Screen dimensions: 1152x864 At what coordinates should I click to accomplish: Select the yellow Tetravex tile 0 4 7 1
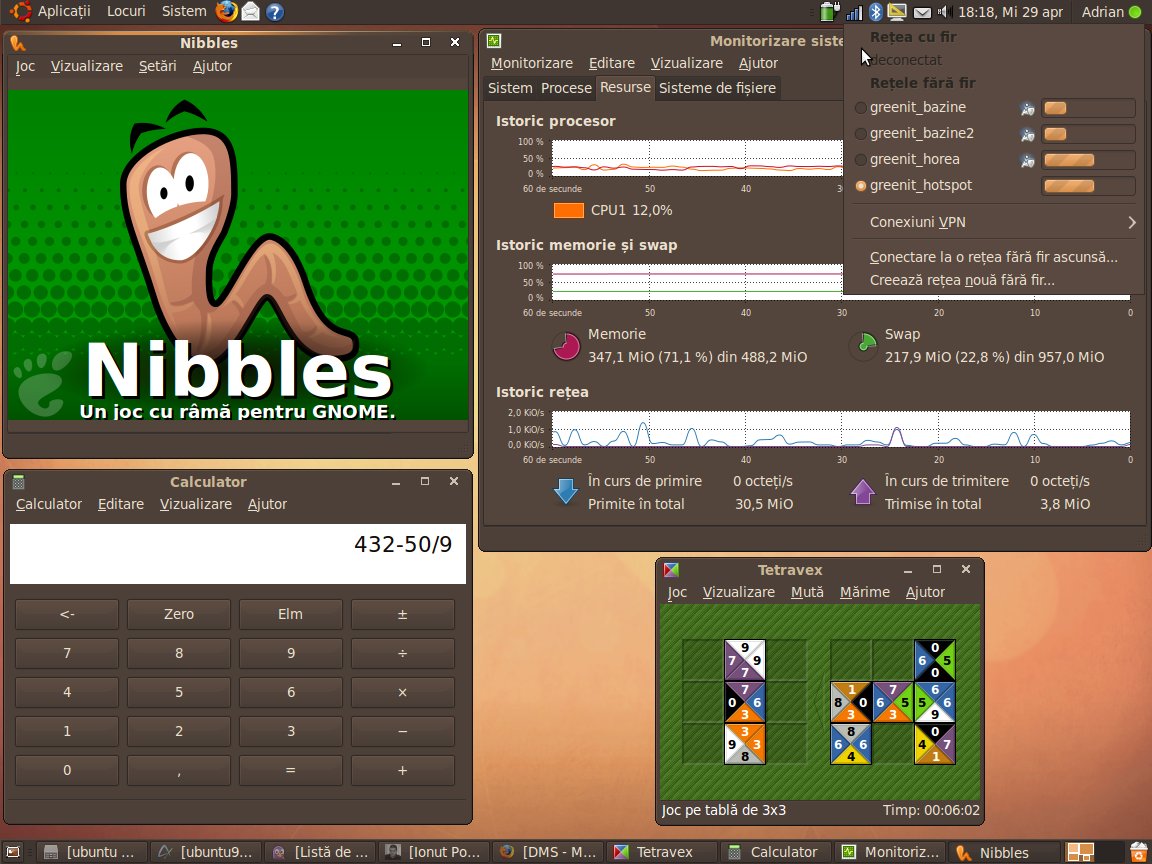935,744
